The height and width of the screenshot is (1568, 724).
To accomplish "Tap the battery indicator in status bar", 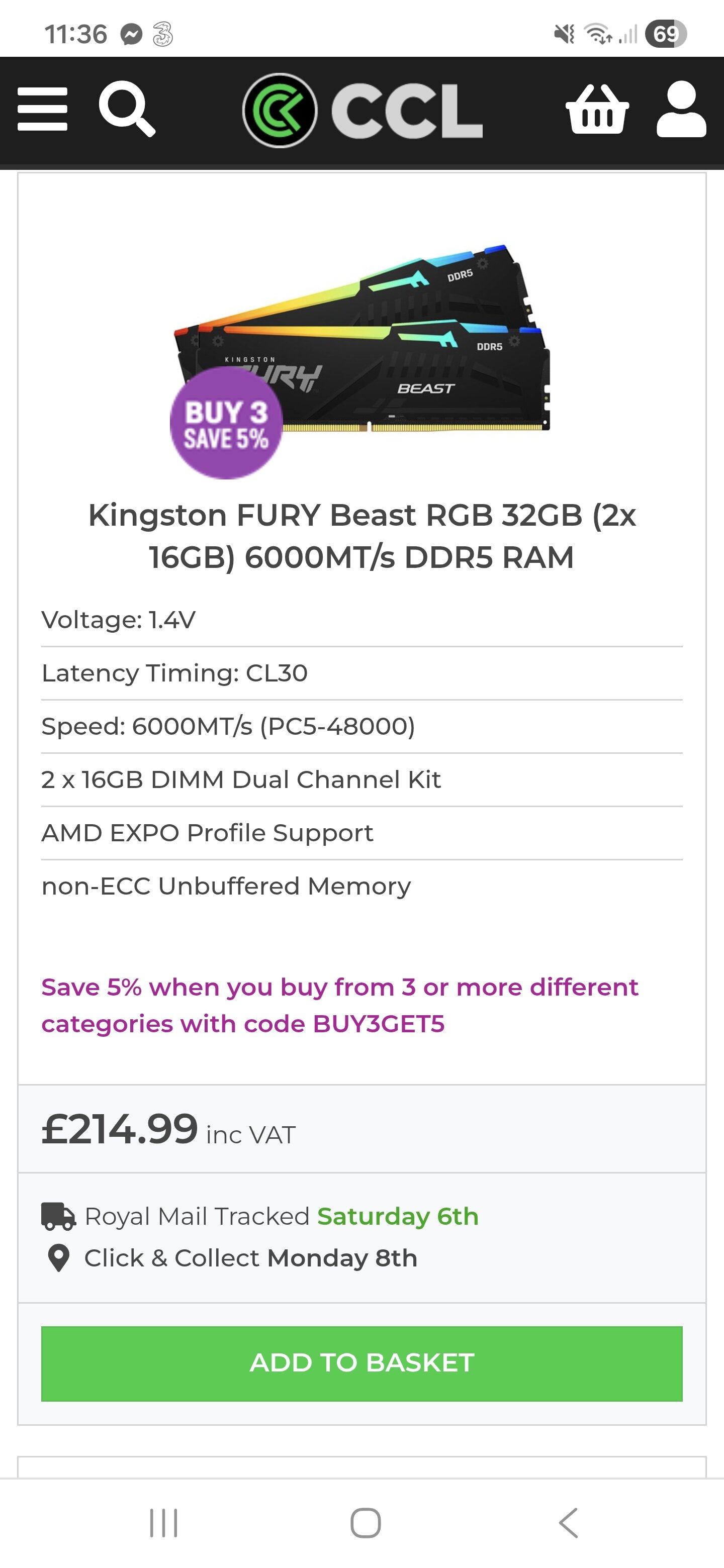I will (x=666, y=34).
